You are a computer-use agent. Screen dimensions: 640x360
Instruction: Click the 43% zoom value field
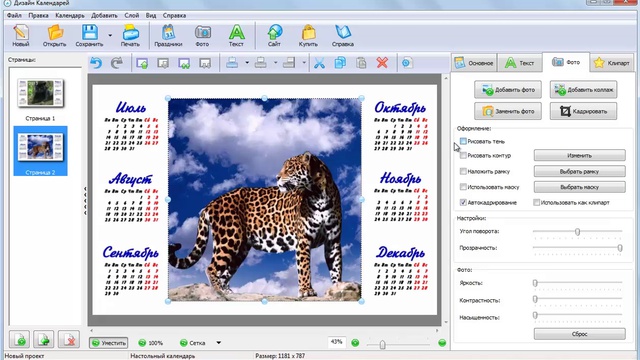coord(337,342)
